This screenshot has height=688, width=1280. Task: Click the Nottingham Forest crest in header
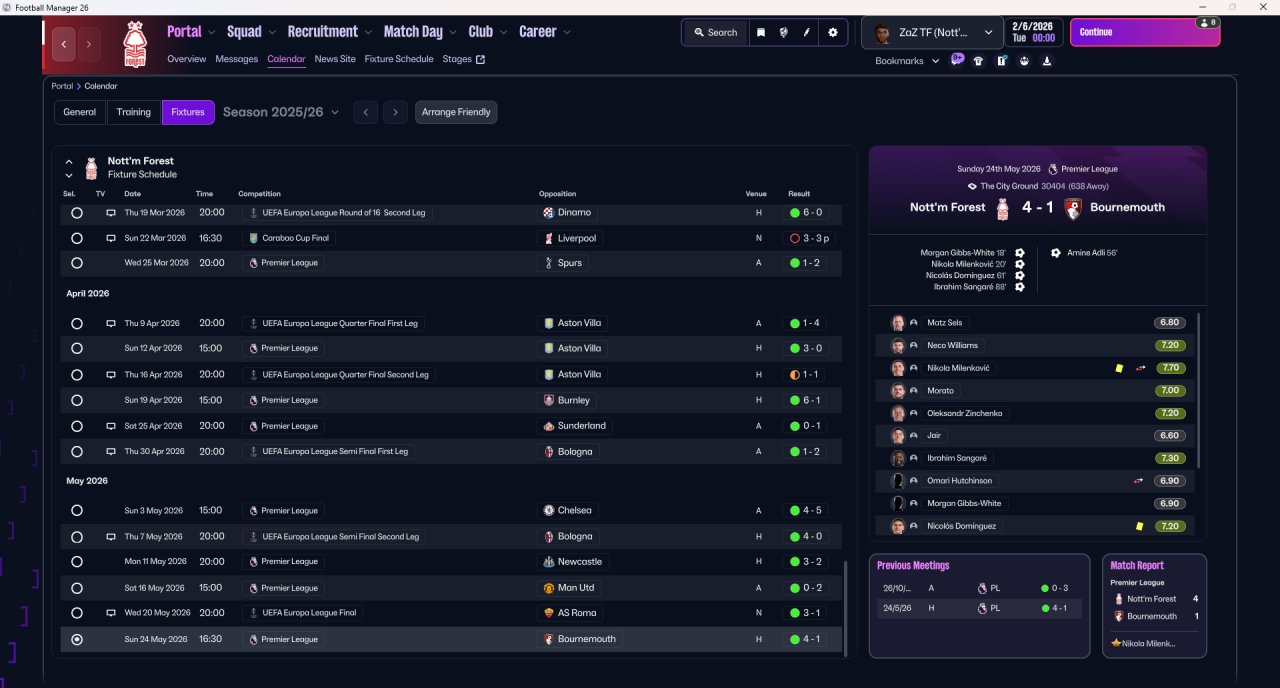(134, 45)
